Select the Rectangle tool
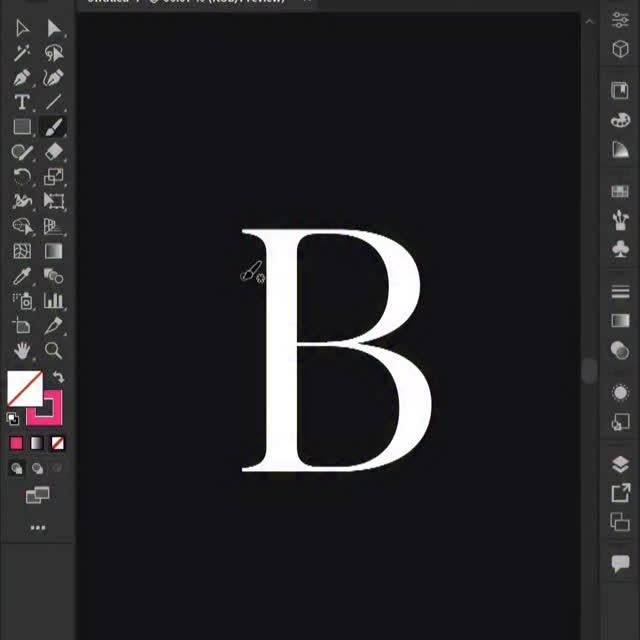The height and width of the screenshot is (640, 640). pyautogui.click(x=22, y=127)
